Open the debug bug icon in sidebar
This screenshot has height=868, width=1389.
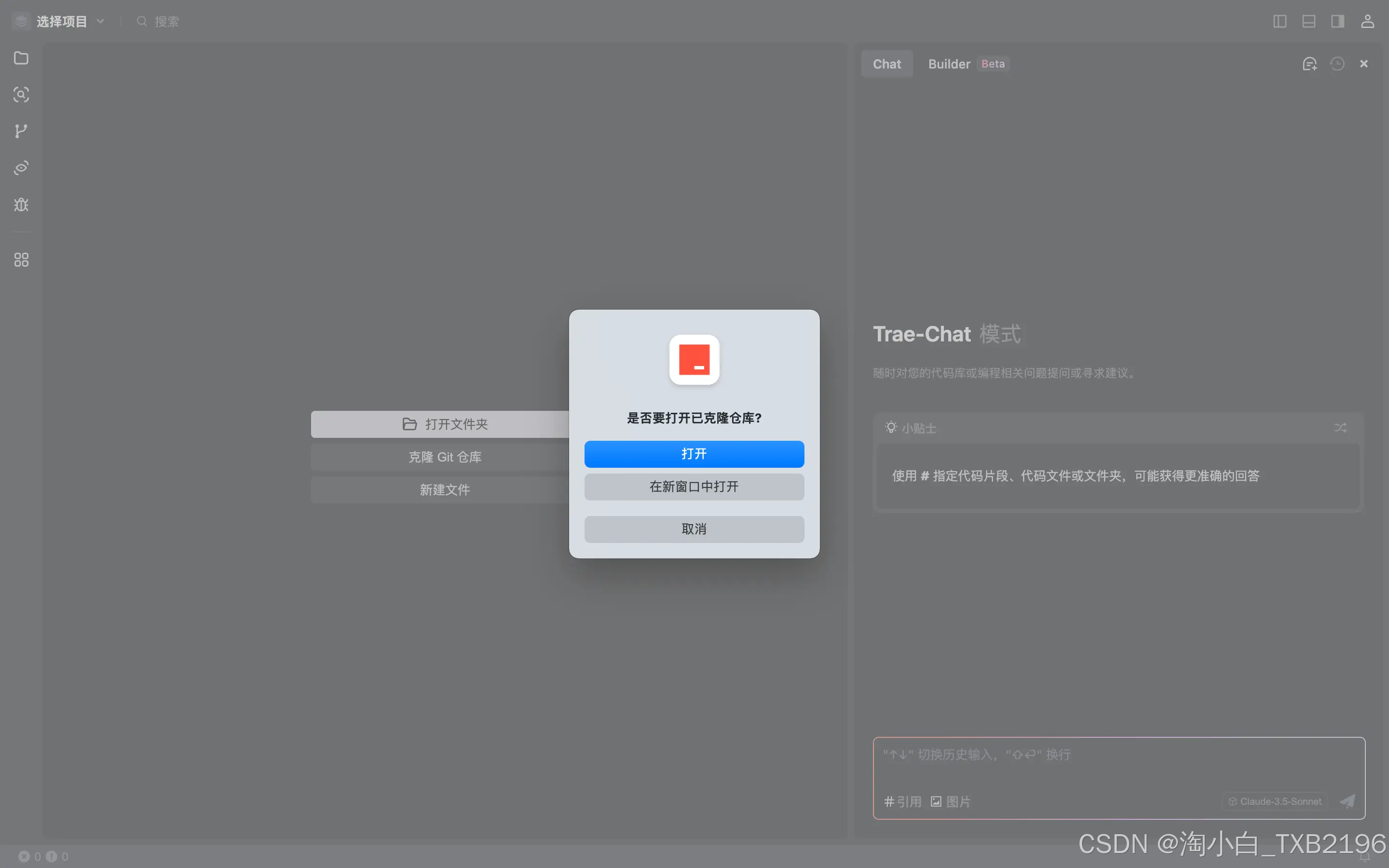(21, 205)
